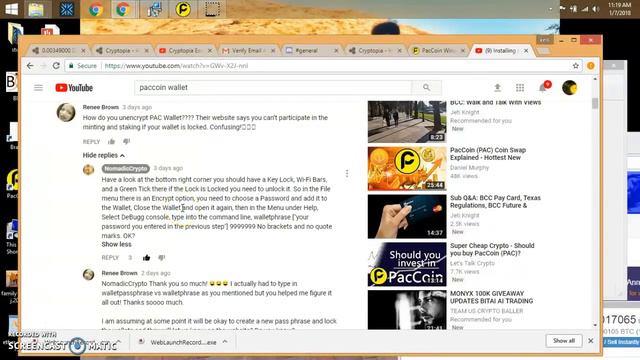Open the volume icon in system tray

pyautogui.click(x=596, y=9)
